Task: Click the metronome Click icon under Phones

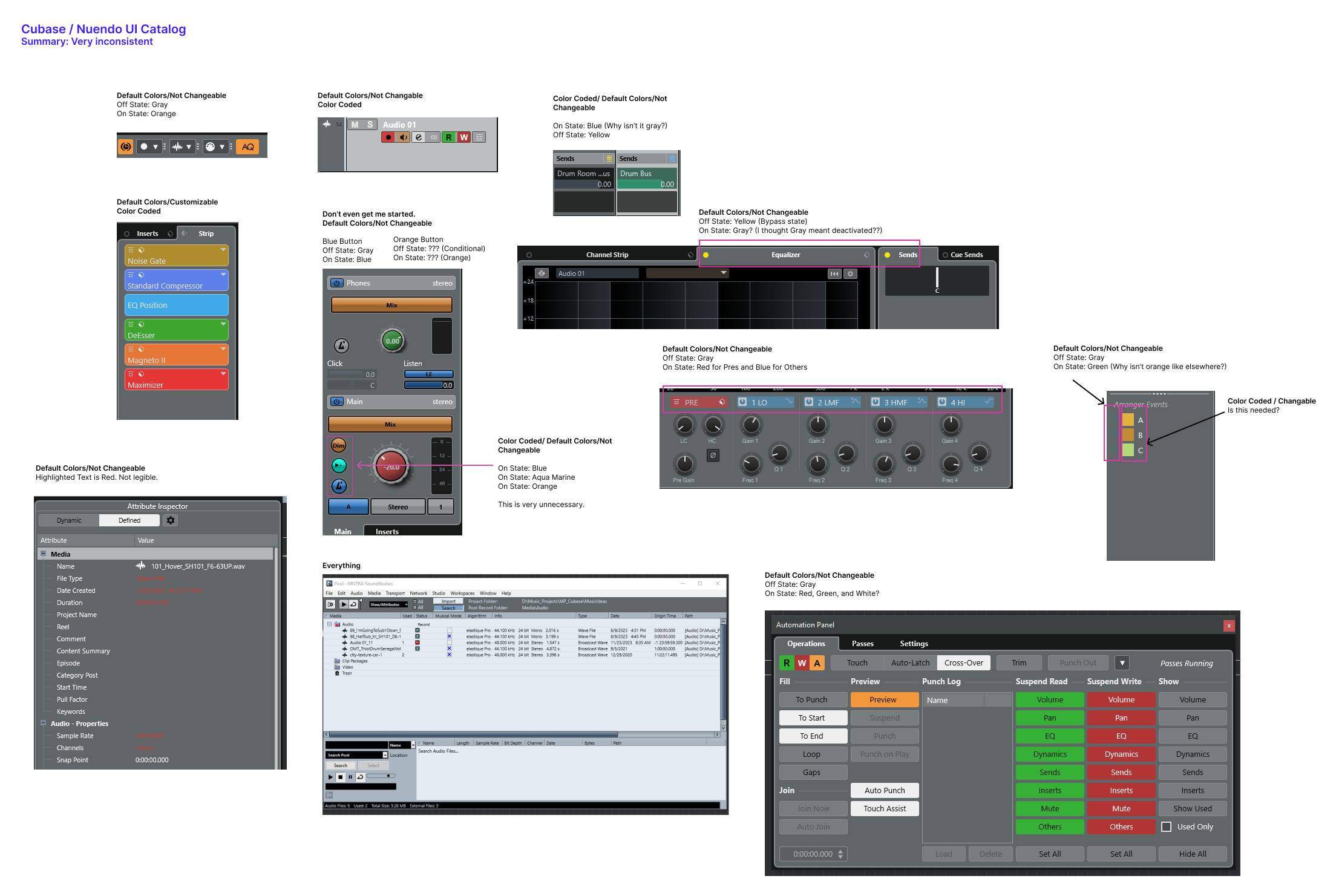Action: [x=341, y=345]
